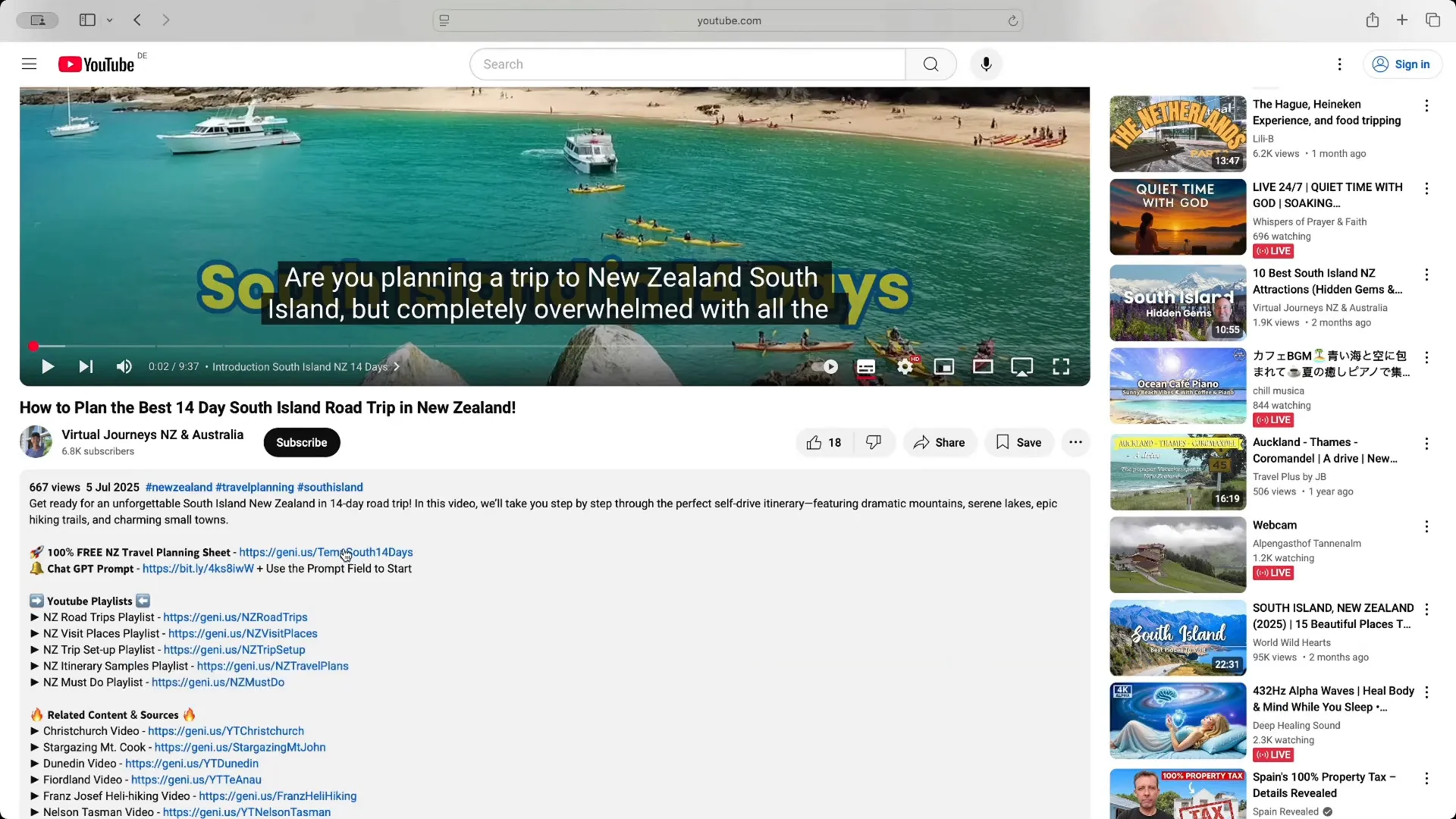Switch to miniplayer mode
Screen dimensions: 1456x819
coord(943,367)
